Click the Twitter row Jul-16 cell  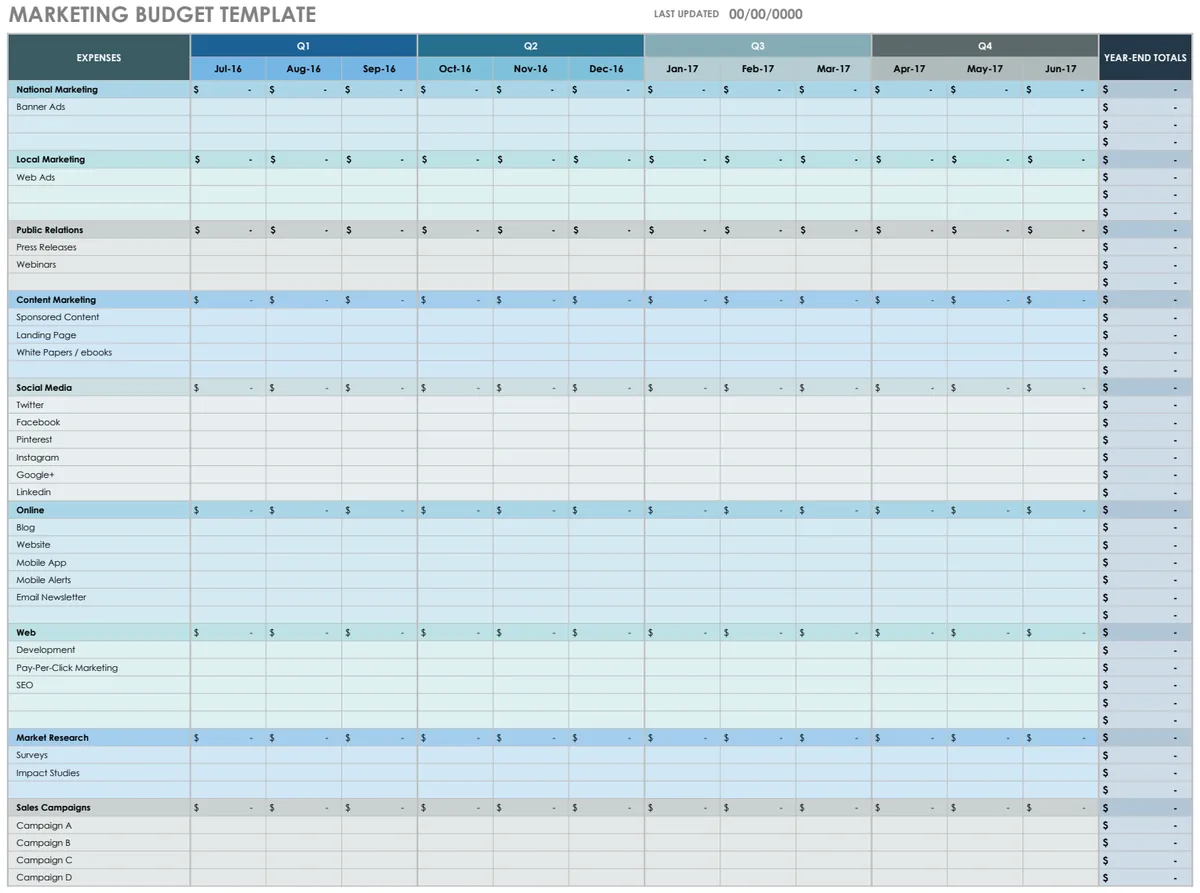point(228,405)
